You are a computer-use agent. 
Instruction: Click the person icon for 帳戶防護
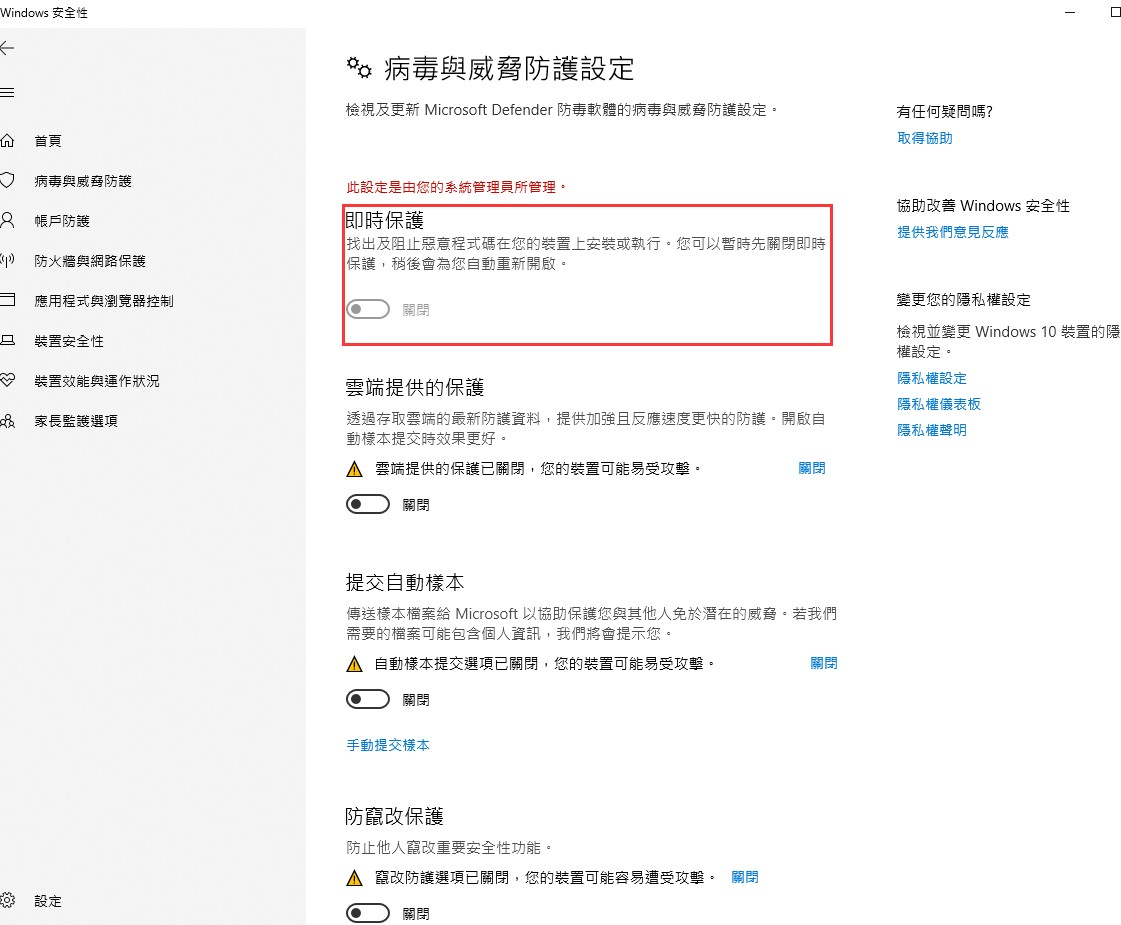[7, 220]
